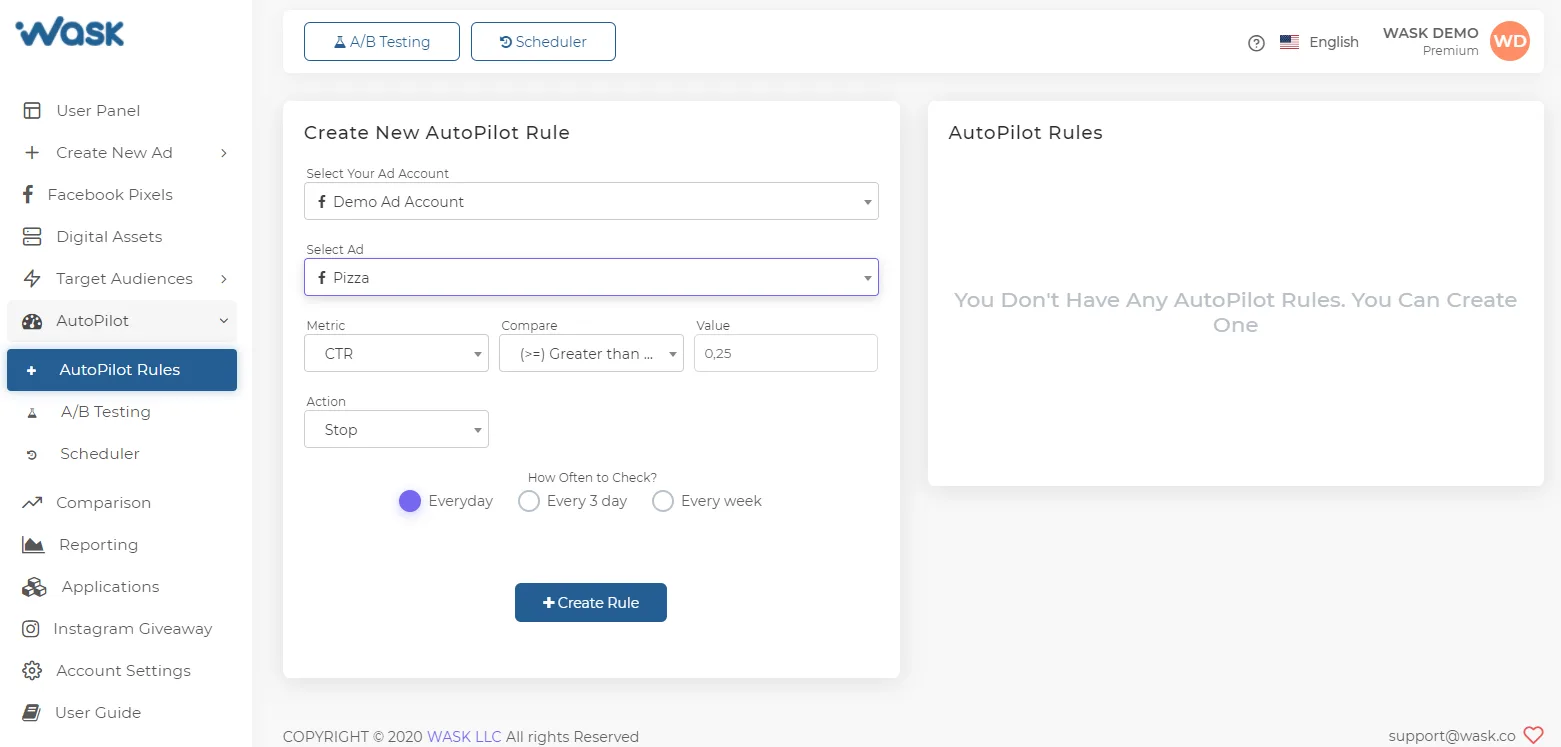
Task: Click the WD profile avatar
Action: 1510,41
